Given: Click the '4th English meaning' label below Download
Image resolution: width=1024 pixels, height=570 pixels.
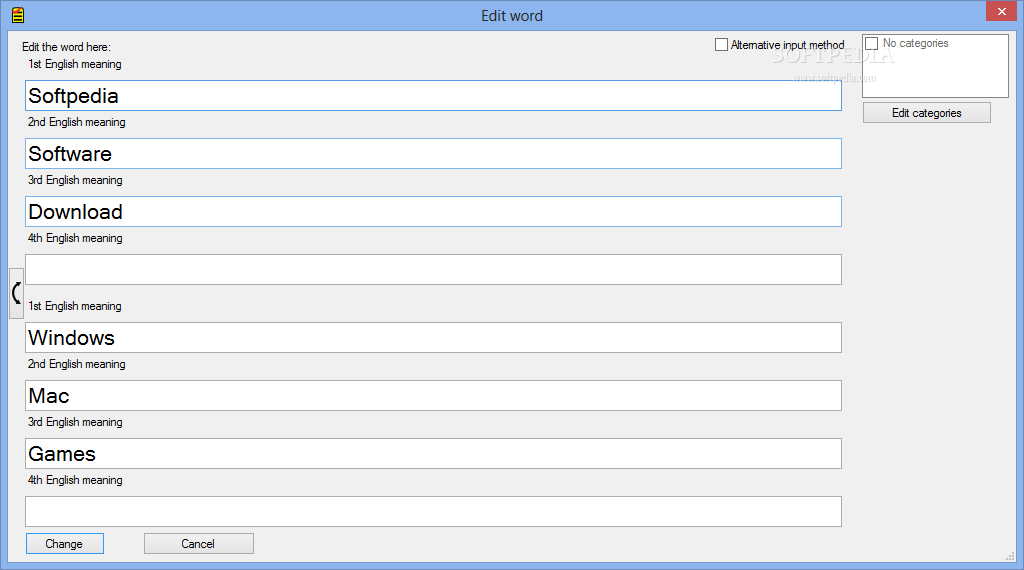Looking at the screenshot, I should tap(75, 238).
